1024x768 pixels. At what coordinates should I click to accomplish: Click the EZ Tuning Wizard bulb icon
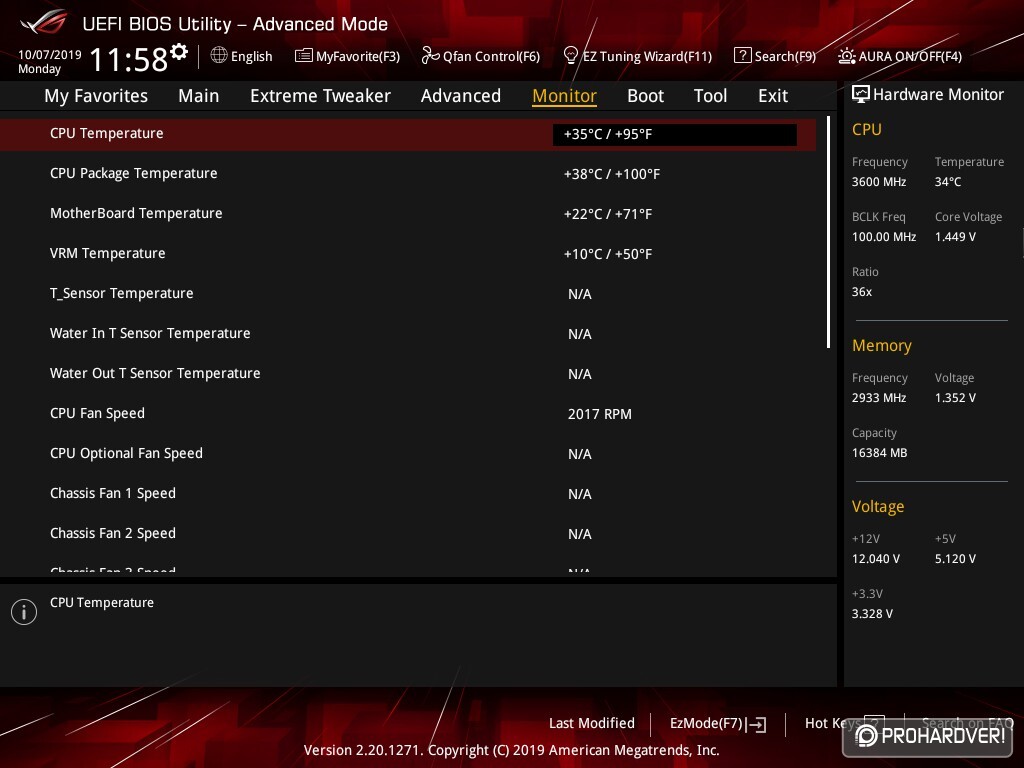click(570, 56)
